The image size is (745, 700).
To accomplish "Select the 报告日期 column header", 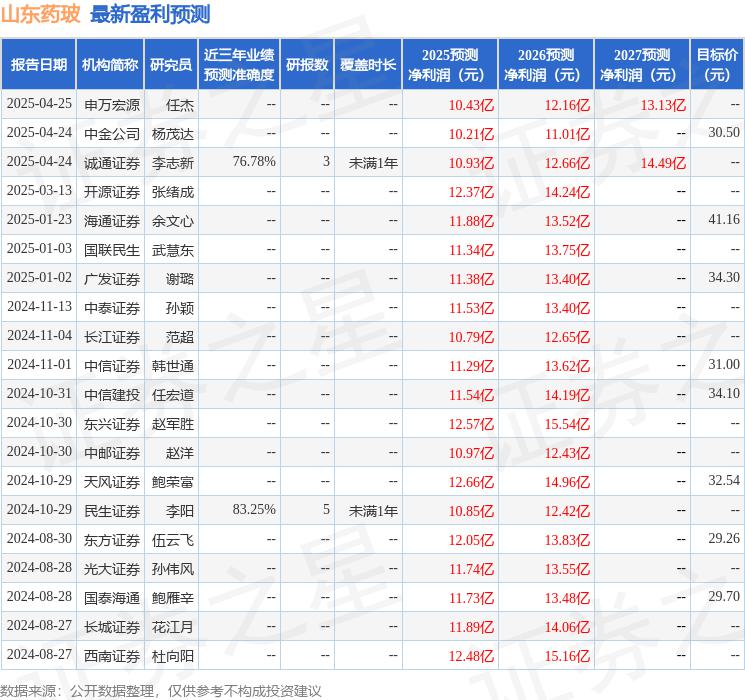I will pyautogui.click(x=38, y=65).
